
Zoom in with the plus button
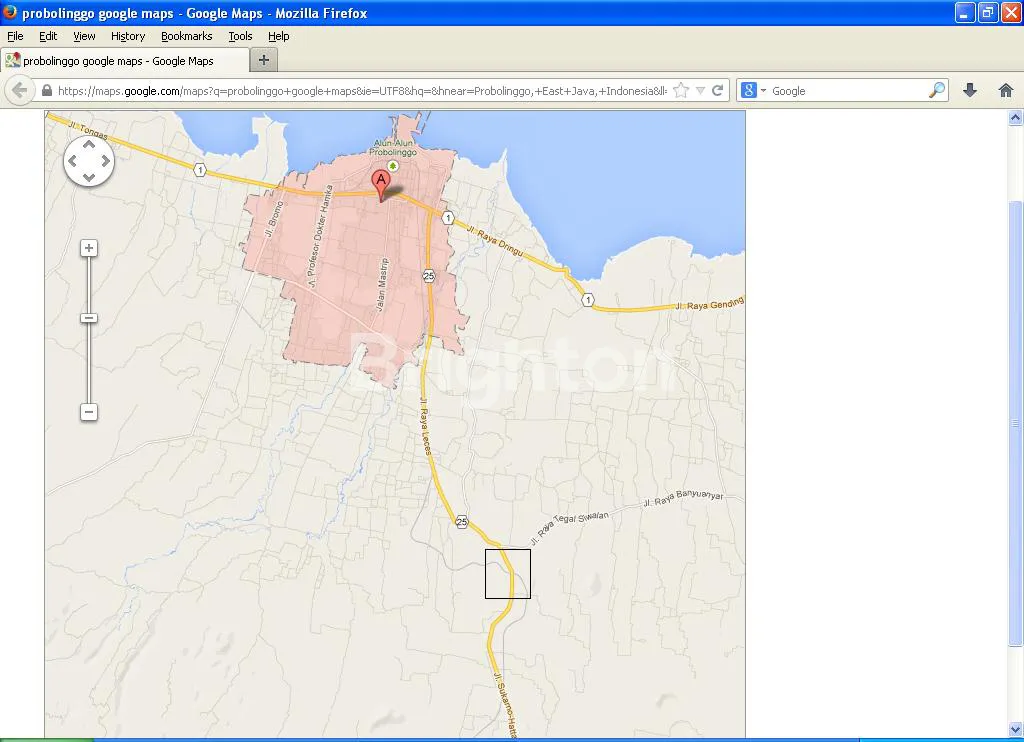(x=89, y=248)
